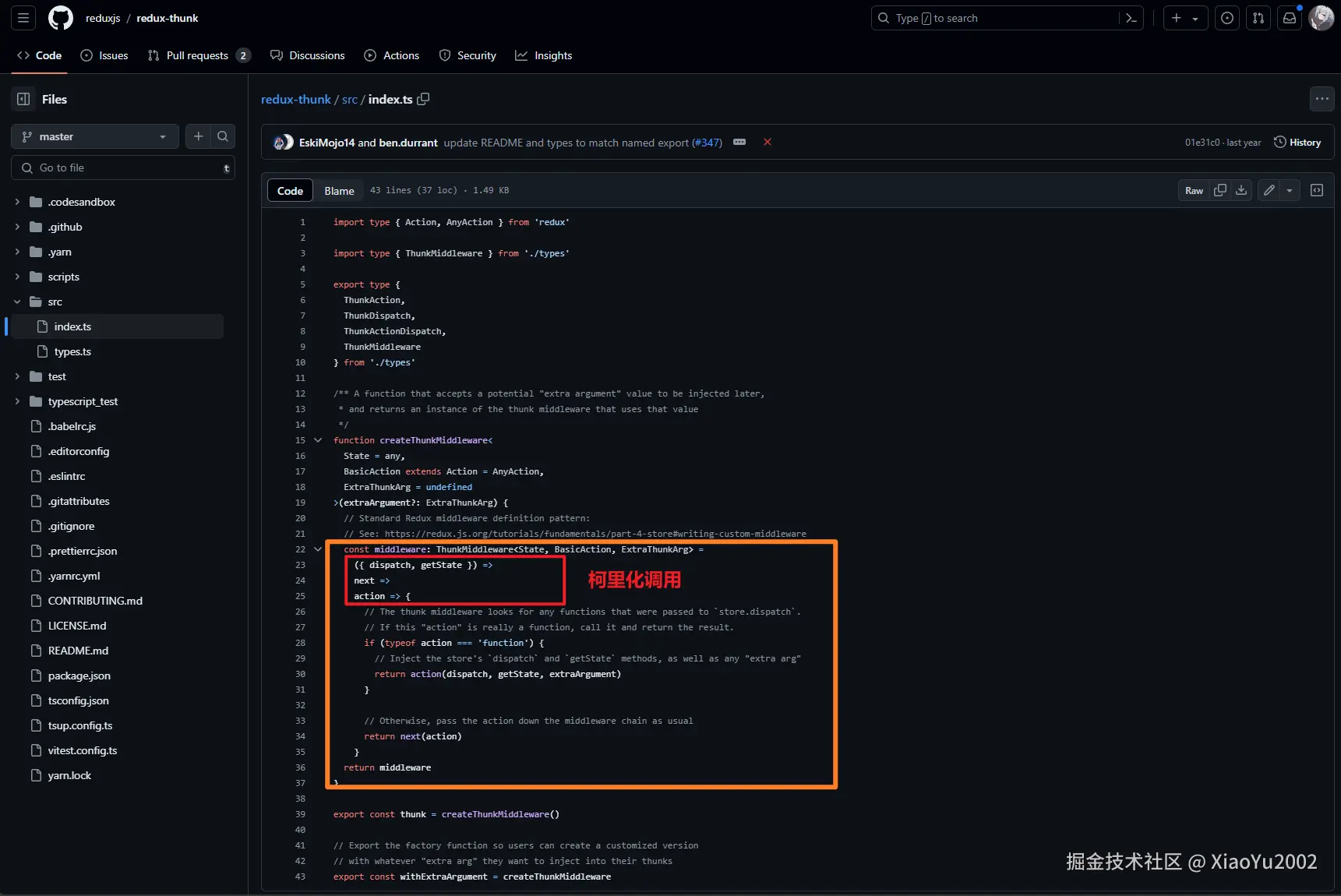Expand the .codesandbox folder
Image resolution: width=1341 pixels, height=896 pixels.
pyautogui.click(x=17, y=202)
